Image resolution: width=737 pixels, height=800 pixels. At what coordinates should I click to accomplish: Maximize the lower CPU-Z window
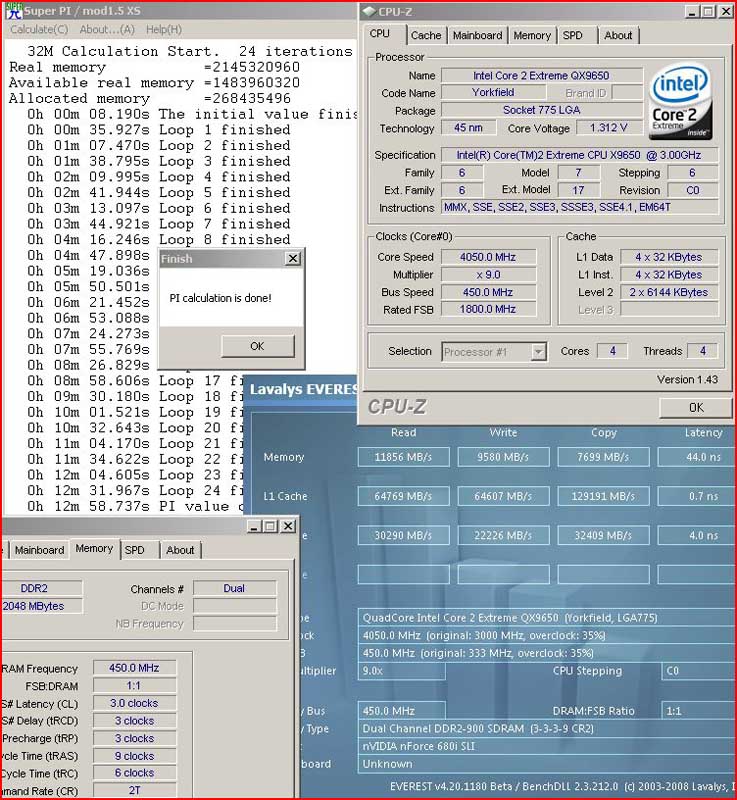coord(270,526)
